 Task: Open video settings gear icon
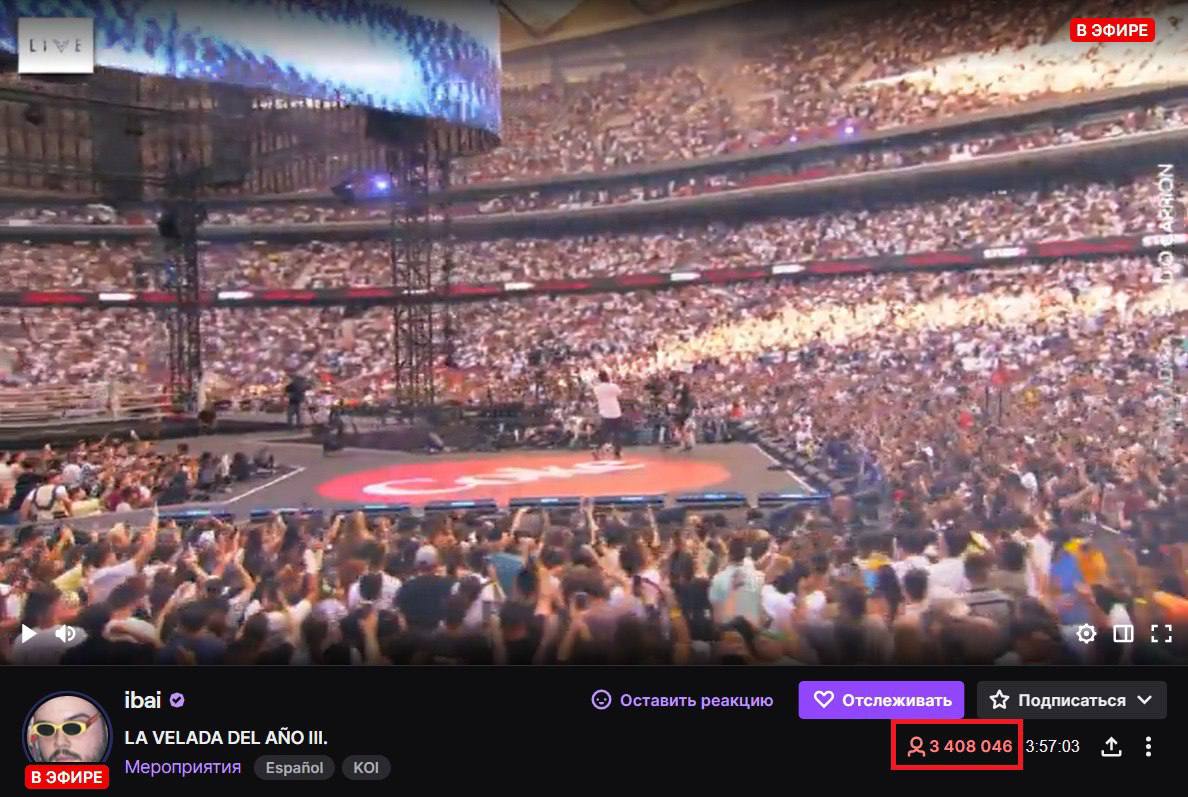[x=1086, y=633]
